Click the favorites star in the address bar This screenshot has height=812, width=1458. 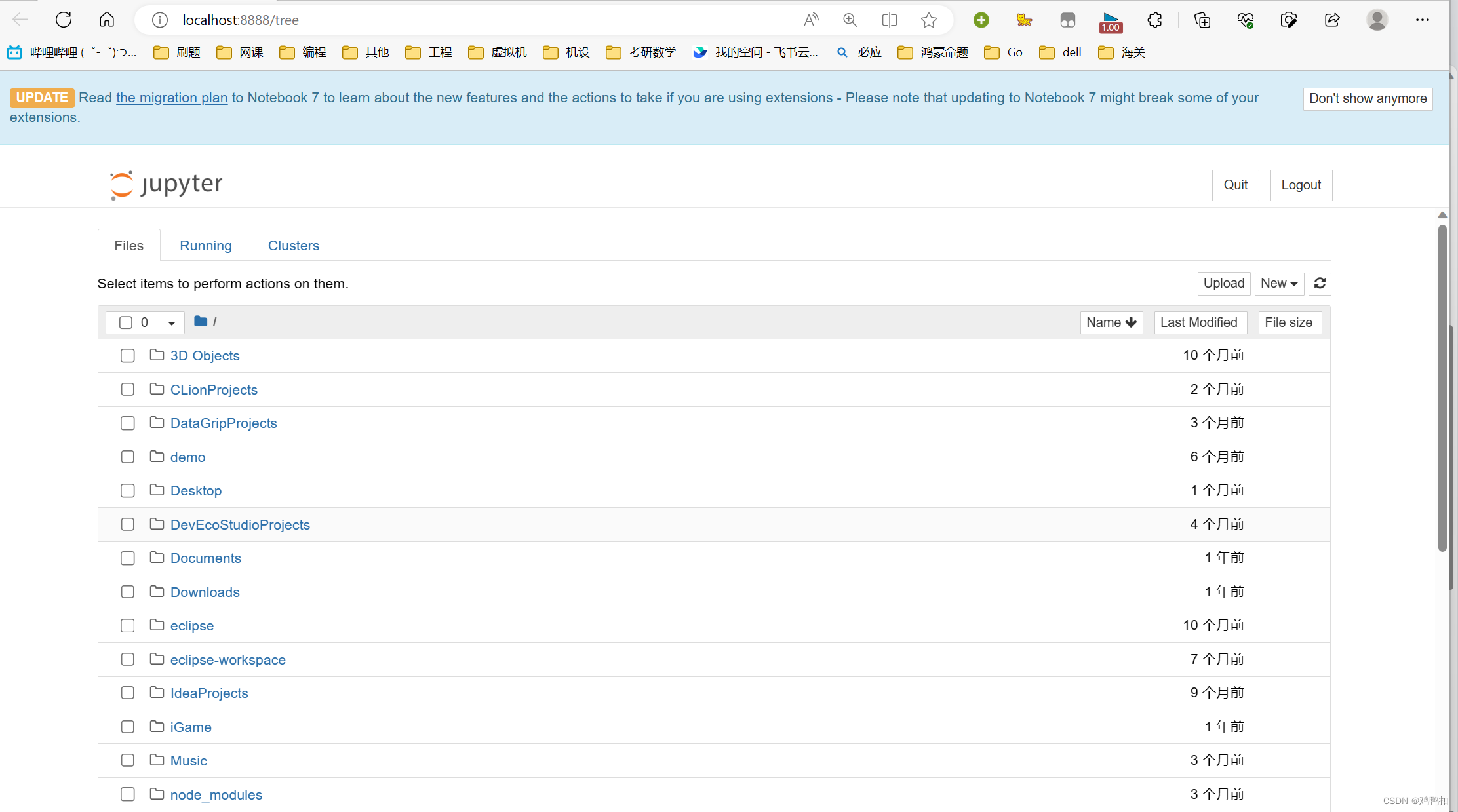(x=928, y=20)
